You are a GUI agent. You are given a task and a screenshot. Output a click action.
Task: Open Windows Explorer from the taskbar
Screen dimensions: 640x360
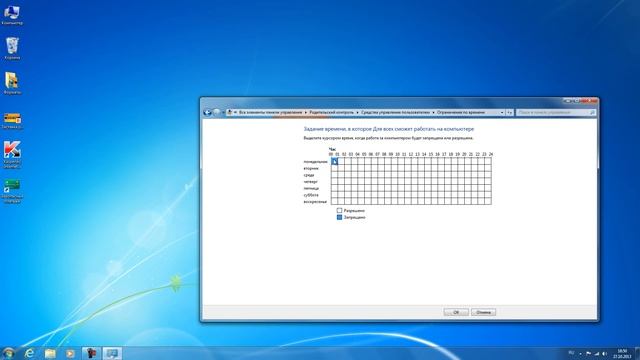click(x=50, y=353)
